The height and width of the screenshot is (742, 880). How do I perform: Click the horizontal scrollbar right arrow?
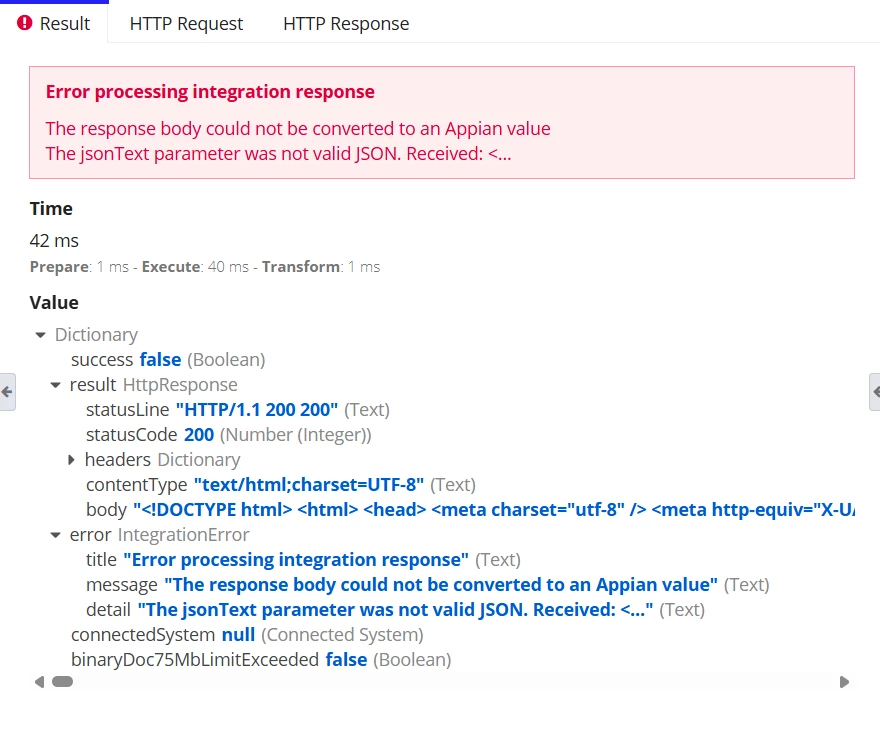[844, 682]
